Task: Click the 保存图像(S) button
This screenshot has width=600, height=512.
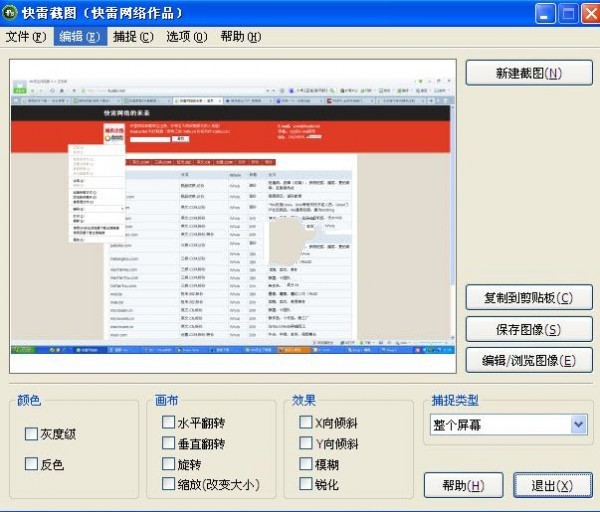Action: click(529, 329)
